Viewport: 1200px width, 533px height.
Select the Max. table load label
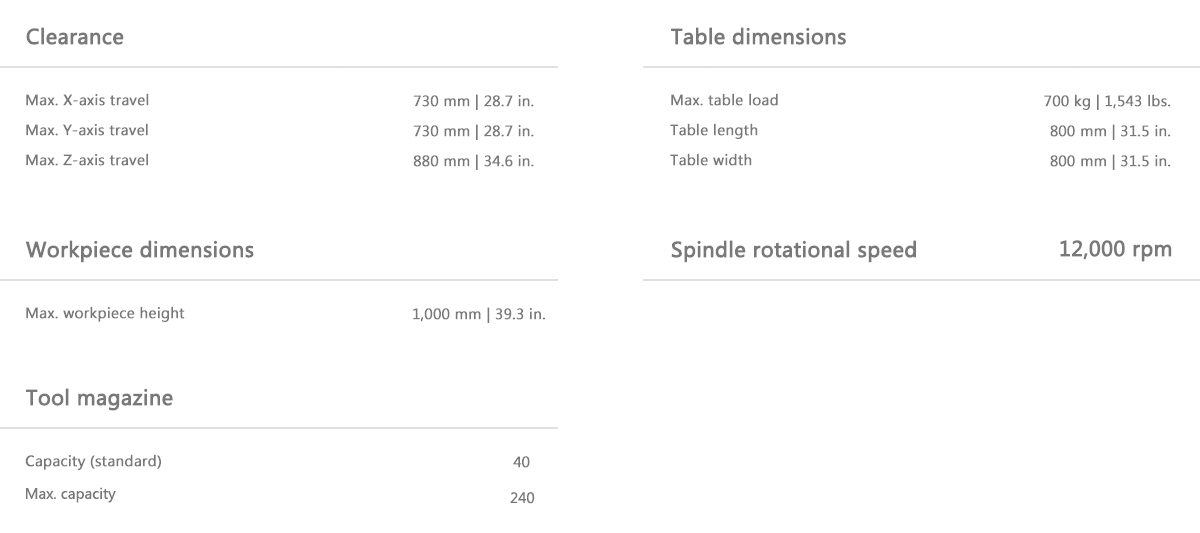(724, 100)
